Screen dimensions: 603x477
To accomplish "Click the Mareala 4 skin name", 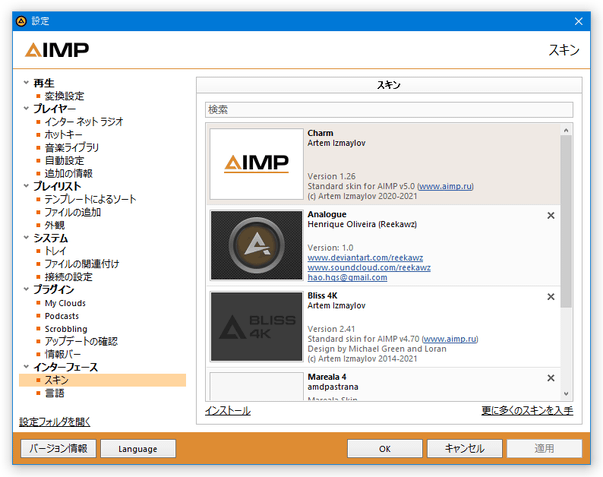I will [327, 377].
